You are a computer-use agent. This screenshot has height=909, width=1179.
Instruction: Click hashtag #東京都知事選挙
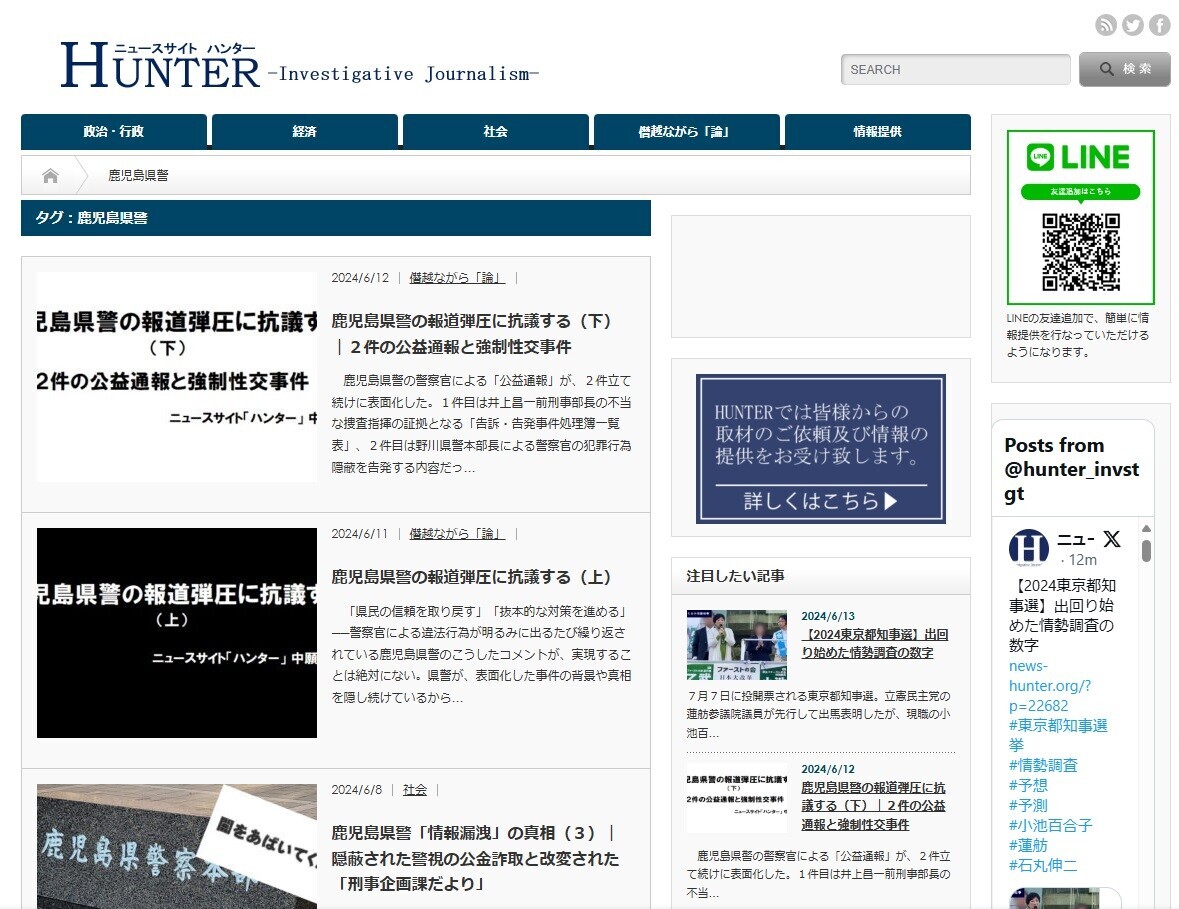(x=1057, y=735)
